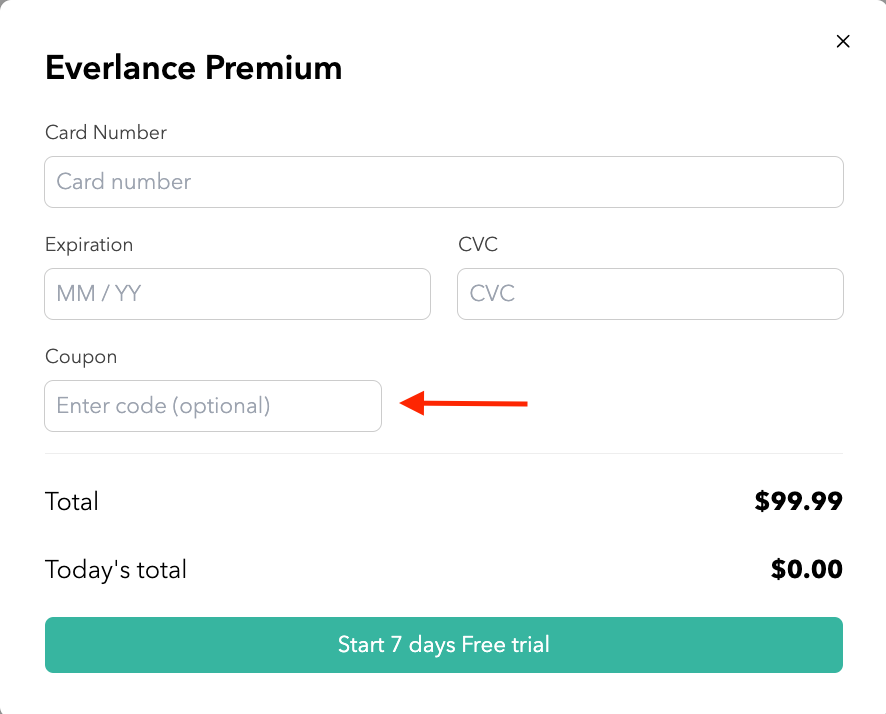Click the divider line above Total
This screenshot has width=886, height=714.
[444, 454]
